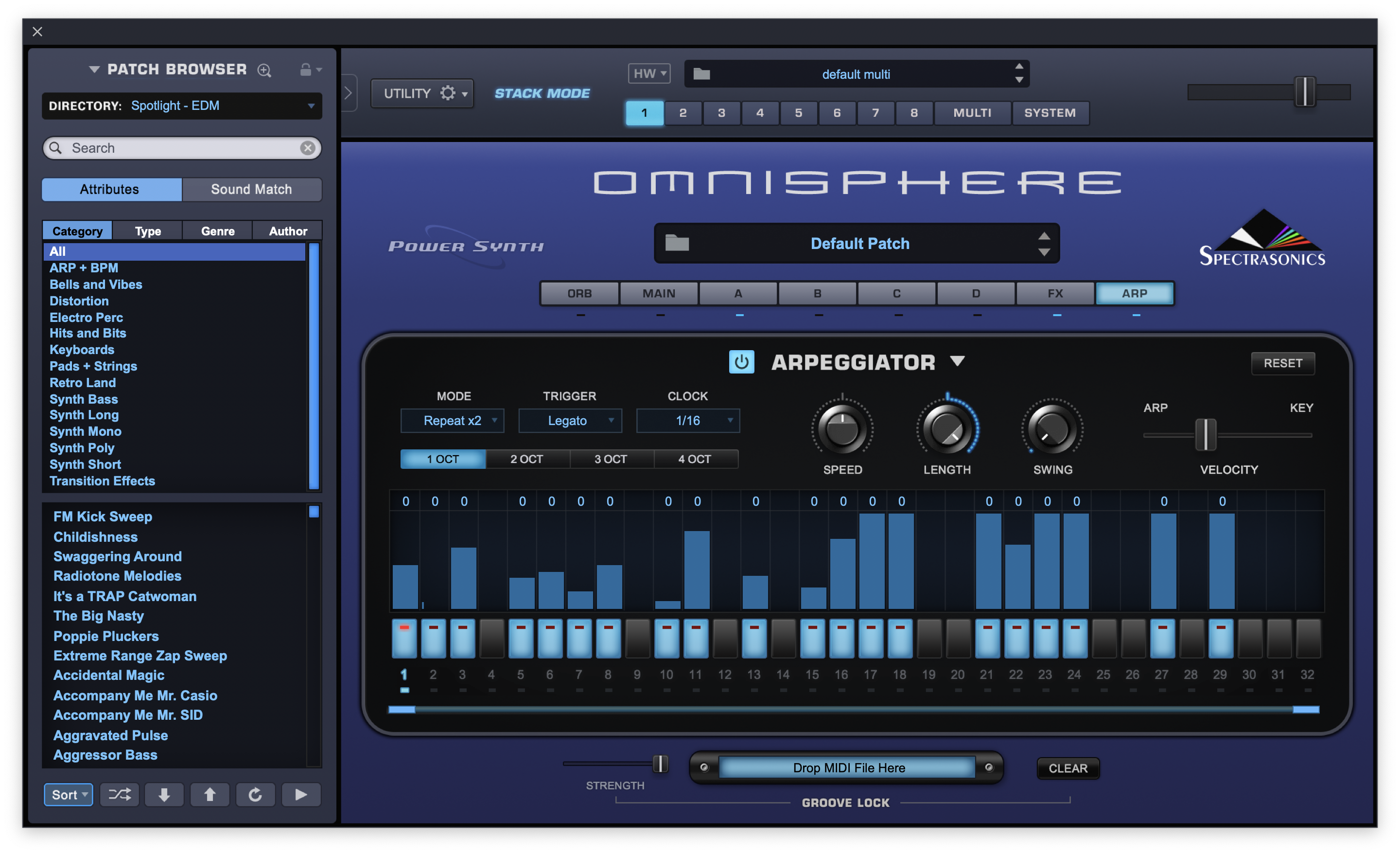Step to next patch with Default Patch down arrow
Screen dimensions: 1400x854
coord(1044,252)
